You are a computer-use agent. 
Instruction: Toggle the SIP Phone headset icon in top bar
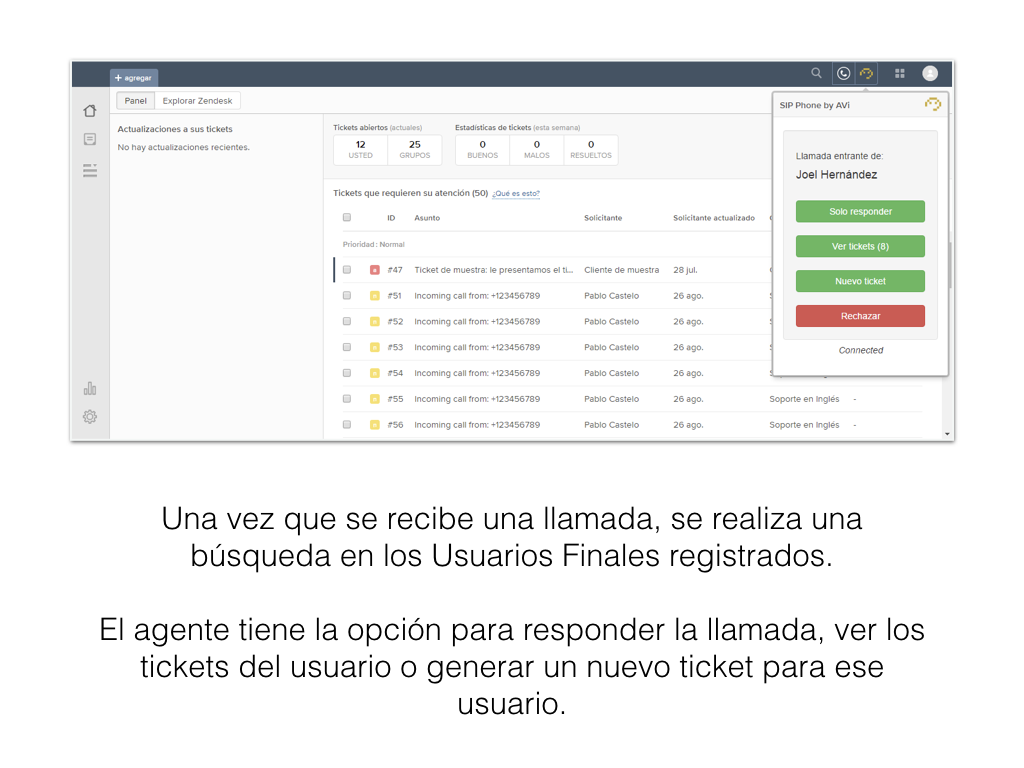pyautogui.click(x=867, y=73)
